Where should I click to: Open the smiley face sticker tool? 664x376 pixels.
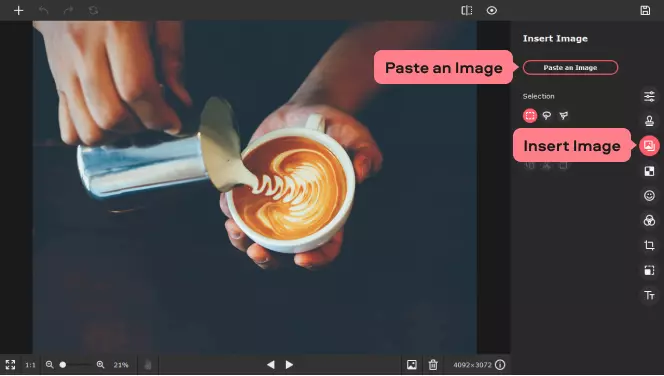click(649, 196)
